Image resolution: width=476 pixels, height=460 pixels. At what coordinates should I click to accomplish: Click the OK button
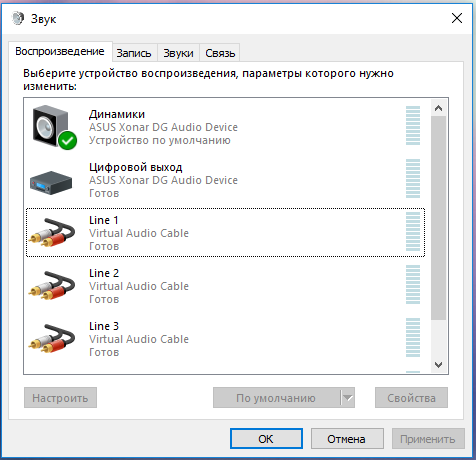click(x=266, y=439)
